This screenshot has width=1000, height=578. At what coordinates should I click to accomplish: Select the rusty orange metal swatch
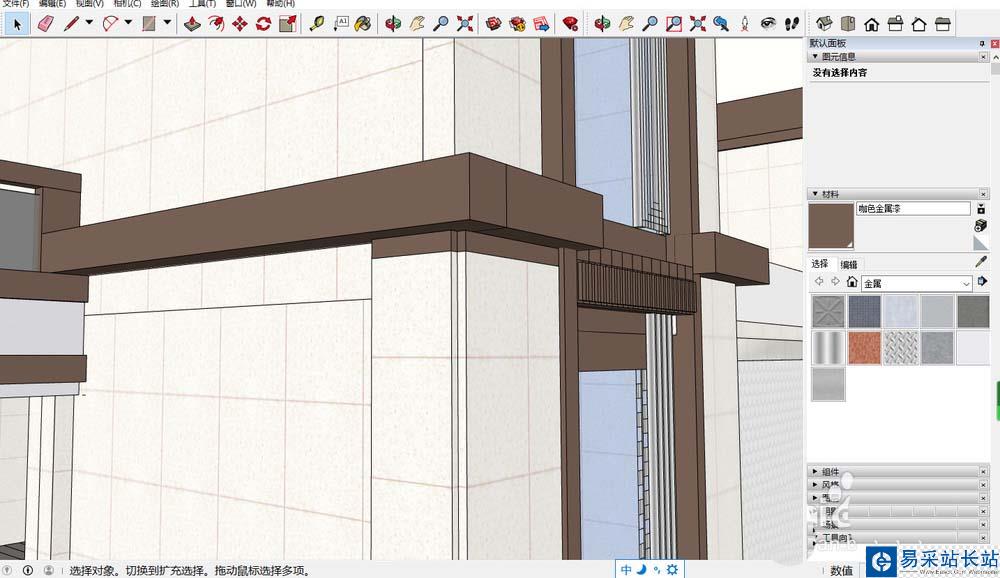(865, 348)
